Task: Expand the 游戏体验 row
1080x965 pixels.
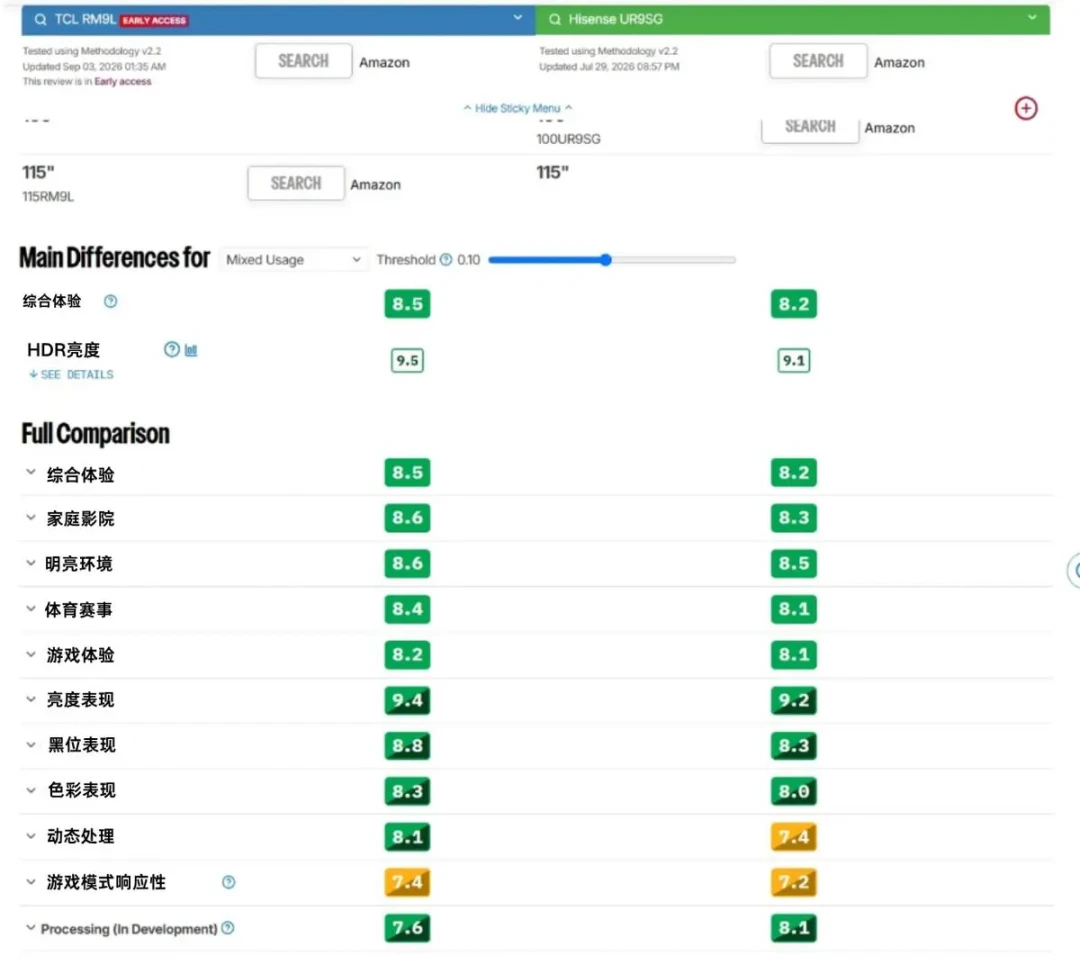Action: 30,654
